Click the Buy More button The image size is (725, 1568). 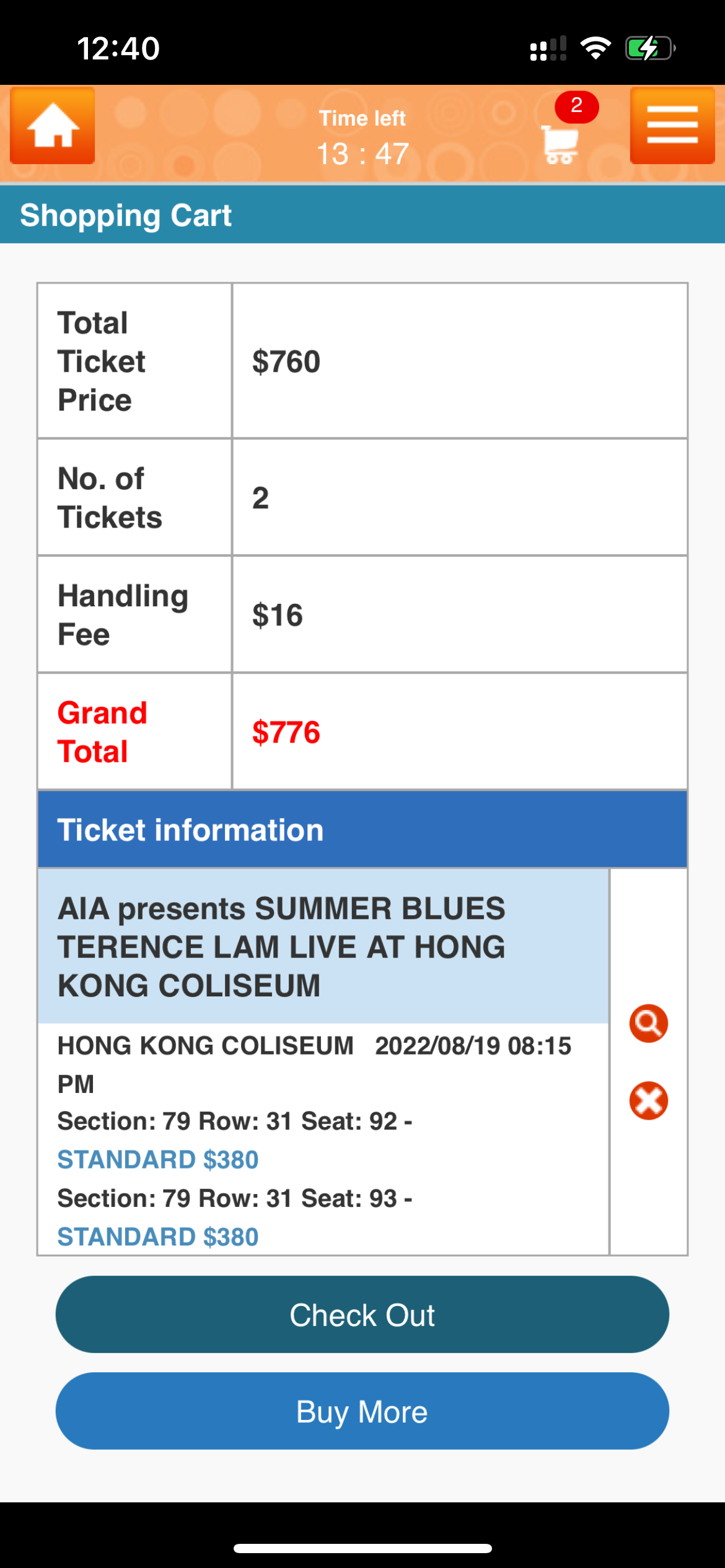coord(362,1411)
